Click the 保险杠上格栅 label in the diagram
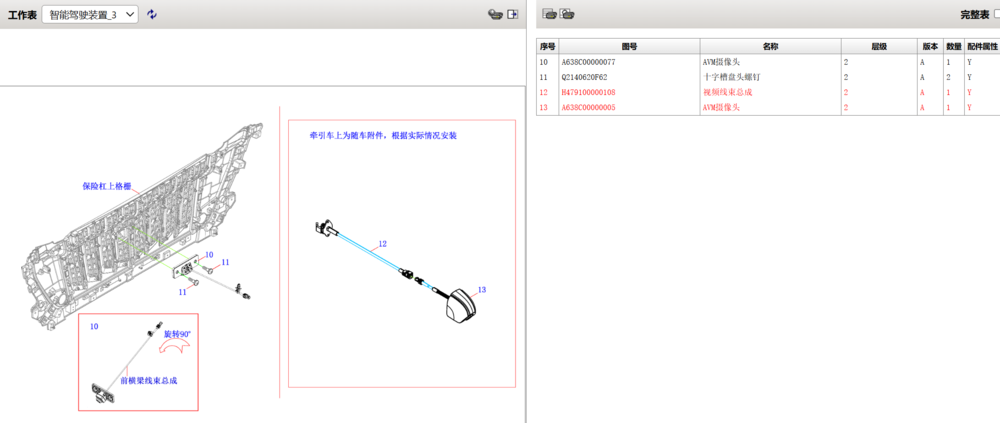This screenshot has height=423, width=1000. pos(107,187)
